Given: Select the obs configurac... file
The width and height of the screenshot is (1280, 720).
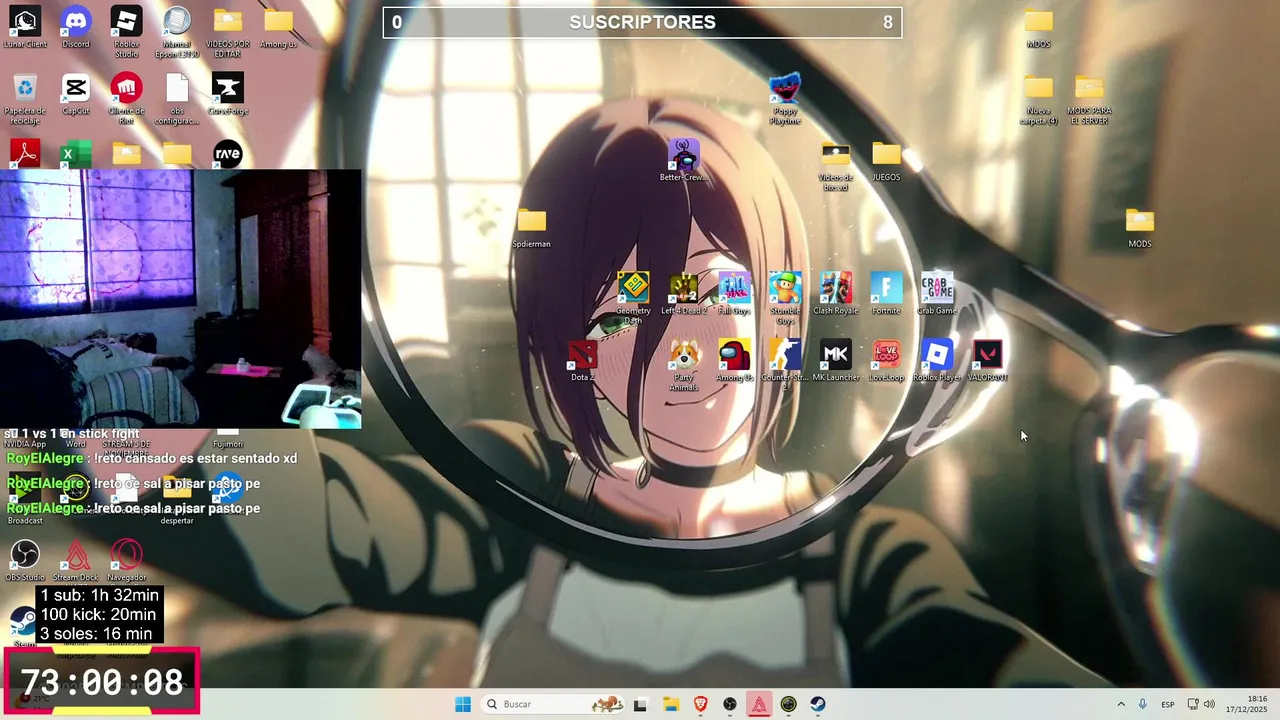Looking at the screenshot, I should [x=177, y=98].
